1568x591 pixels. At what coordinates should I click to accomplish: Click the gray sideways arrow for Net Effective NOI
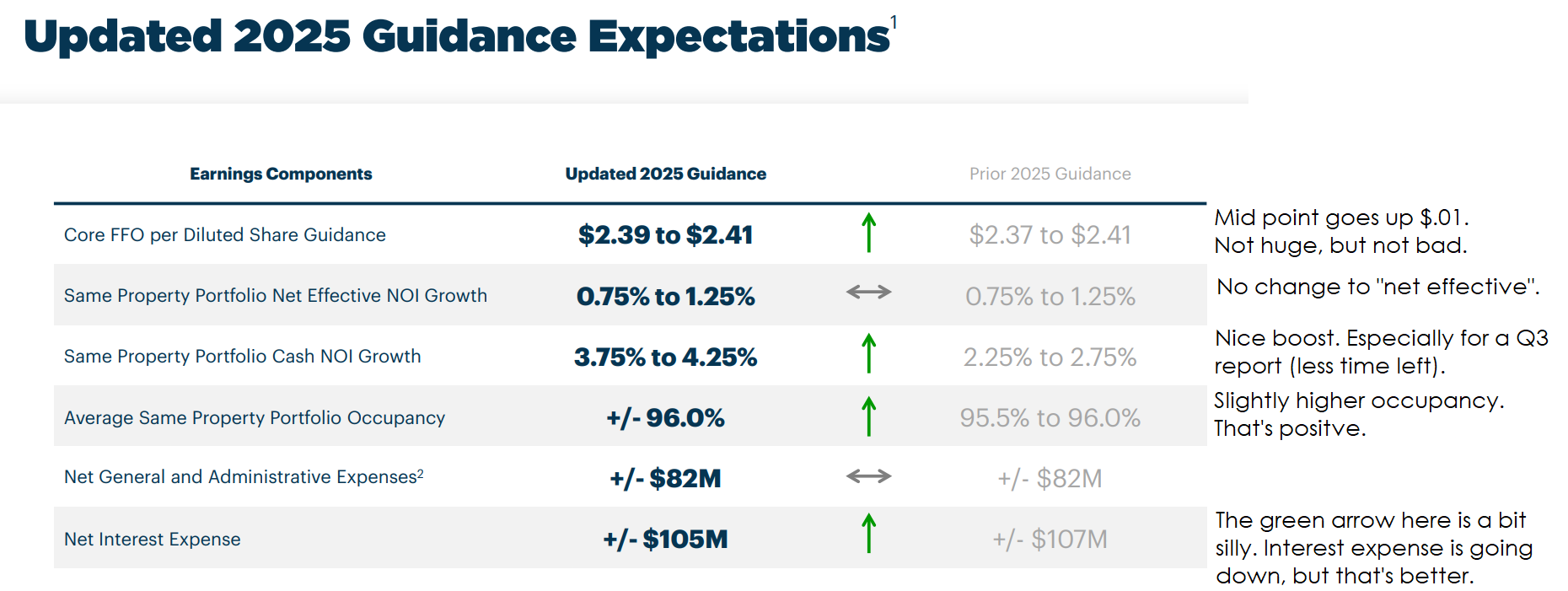868,293
